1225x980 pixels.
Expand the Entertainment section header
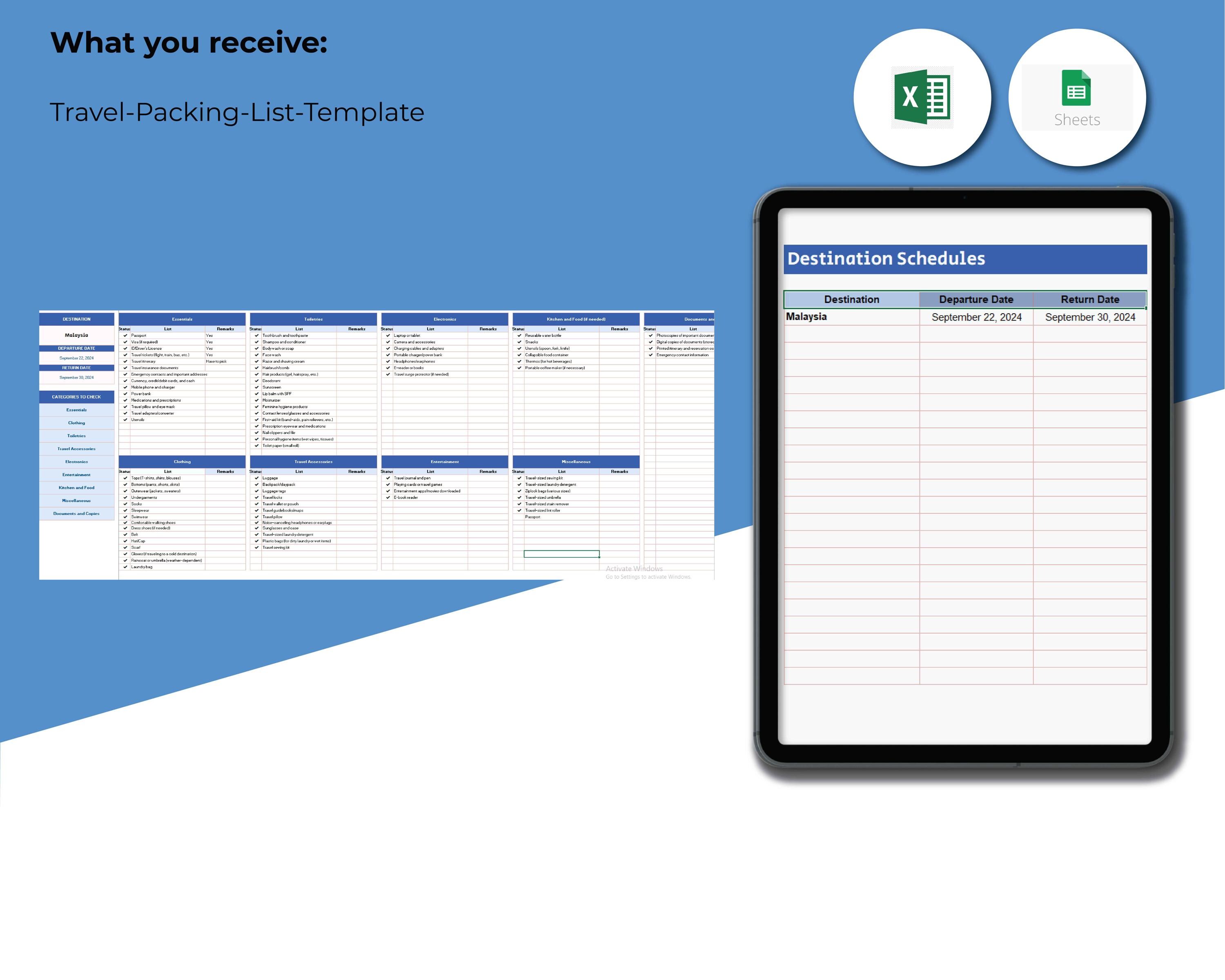445,462
